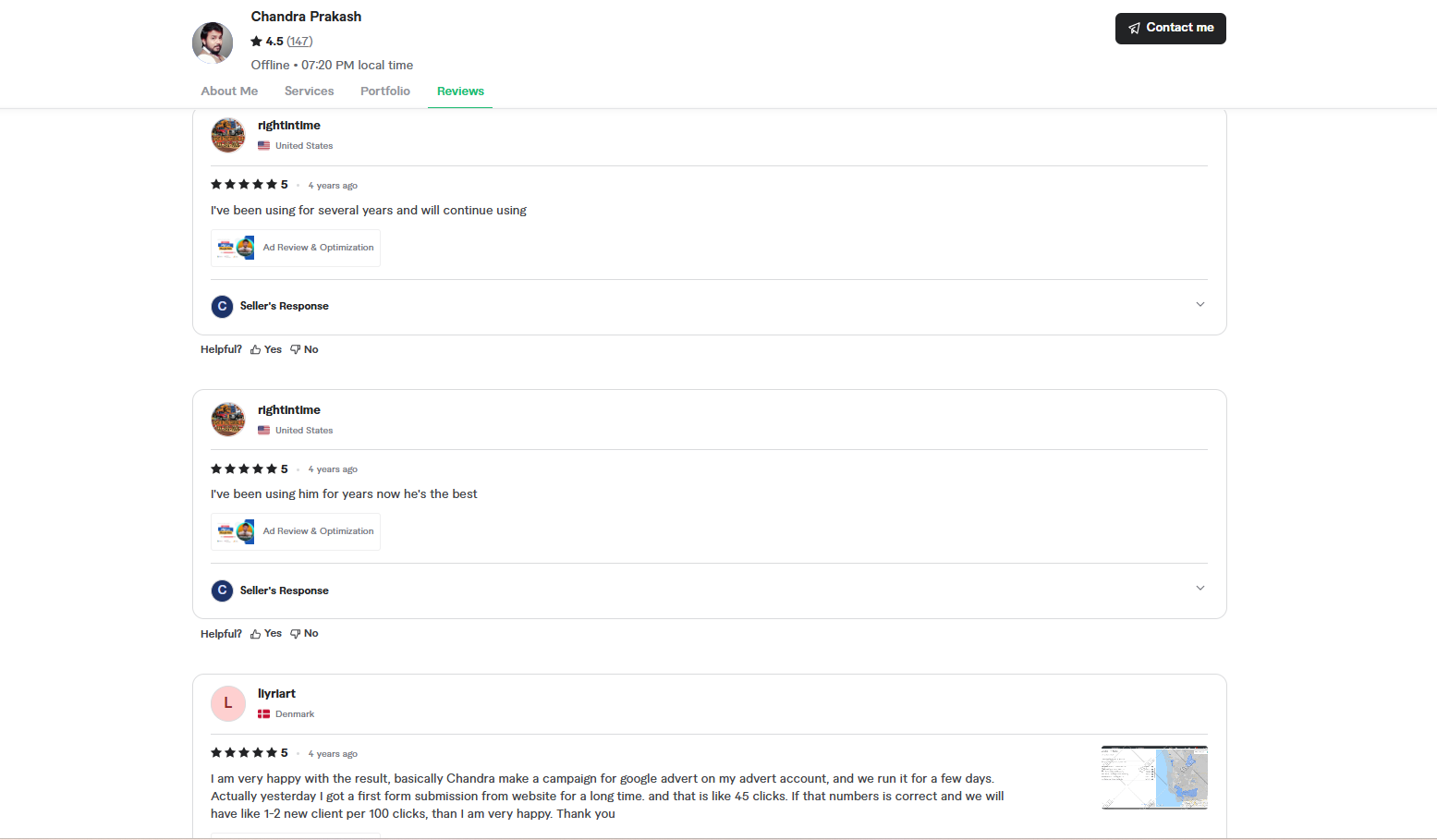The width and height of the screenshot is (1437, 840).
Task: Mark first review helpful with thumbs up
Action: (266, 350)
